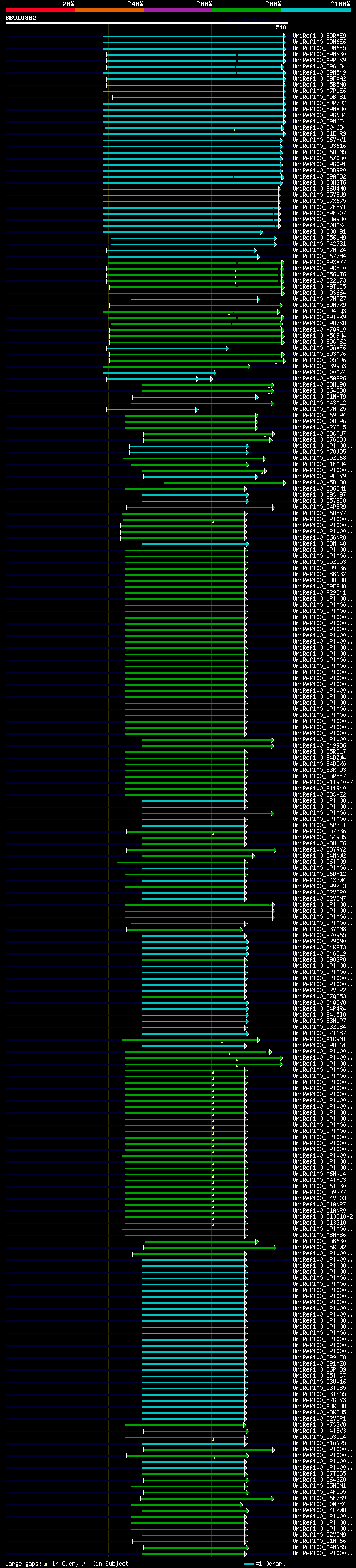Click label UniRef100_Q05196
Image resolution: width=356 pixels, height=1568 pixels.
pos(319,360)
